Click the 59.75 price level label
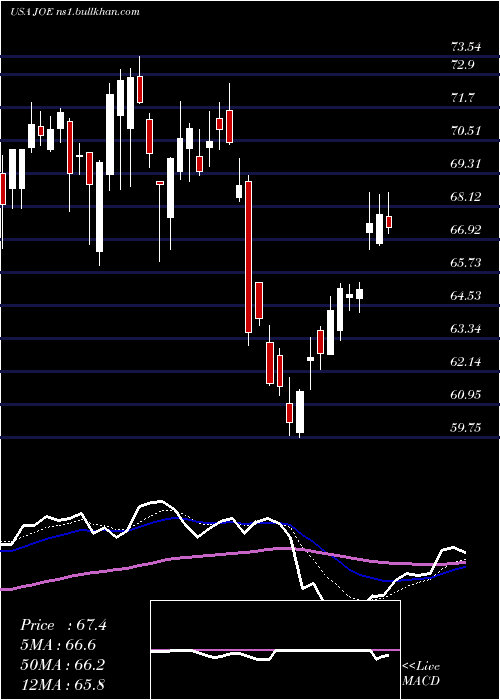The height and width of the screenshot is (700, 500). (466, 428)
